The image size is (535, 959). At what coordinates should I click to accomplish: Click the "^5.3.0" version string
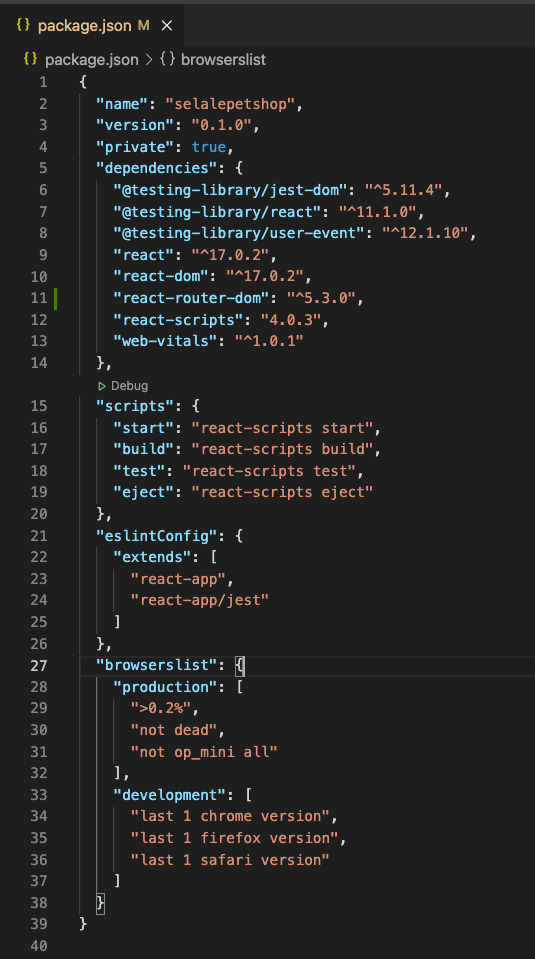coord(322,298)
